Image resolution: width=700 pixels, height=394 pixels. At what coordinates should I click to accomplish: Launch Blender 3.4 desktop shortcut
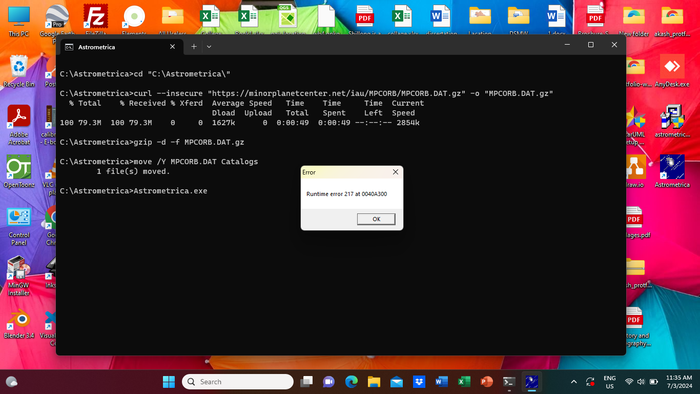(x=19, y=325)
